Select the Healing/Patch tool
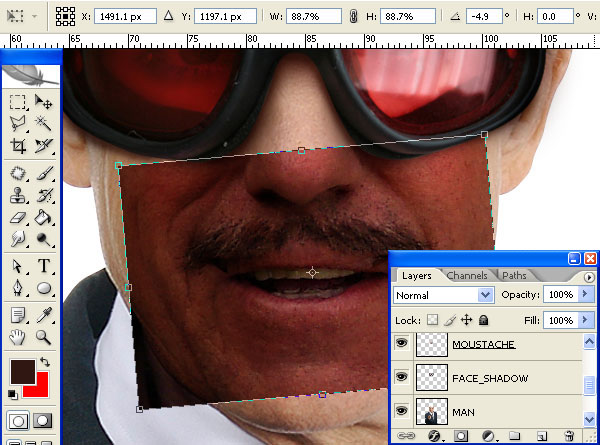Image resolution: width=600 pixels, height=445 pixels. pos(18,174)
